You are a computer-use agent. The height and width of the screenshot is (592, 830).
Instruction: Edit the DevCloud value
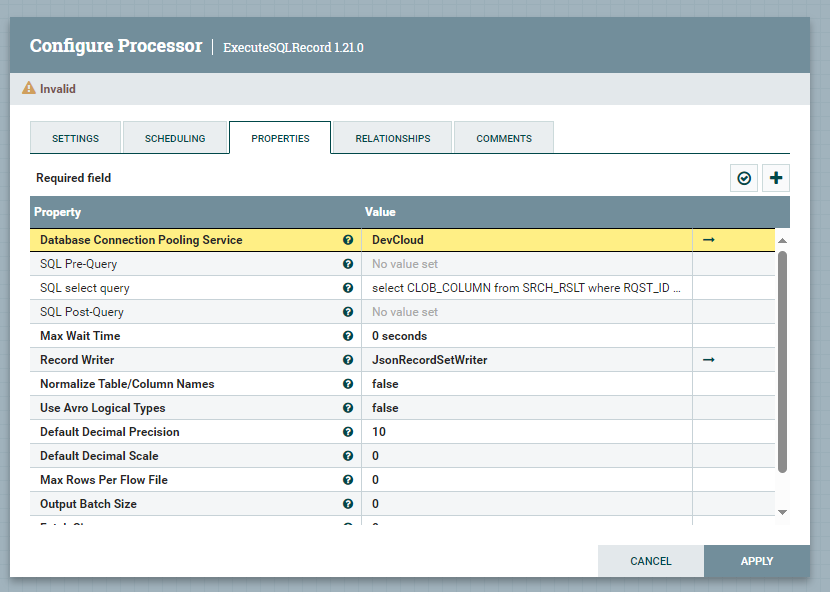(x=527, y=240)
